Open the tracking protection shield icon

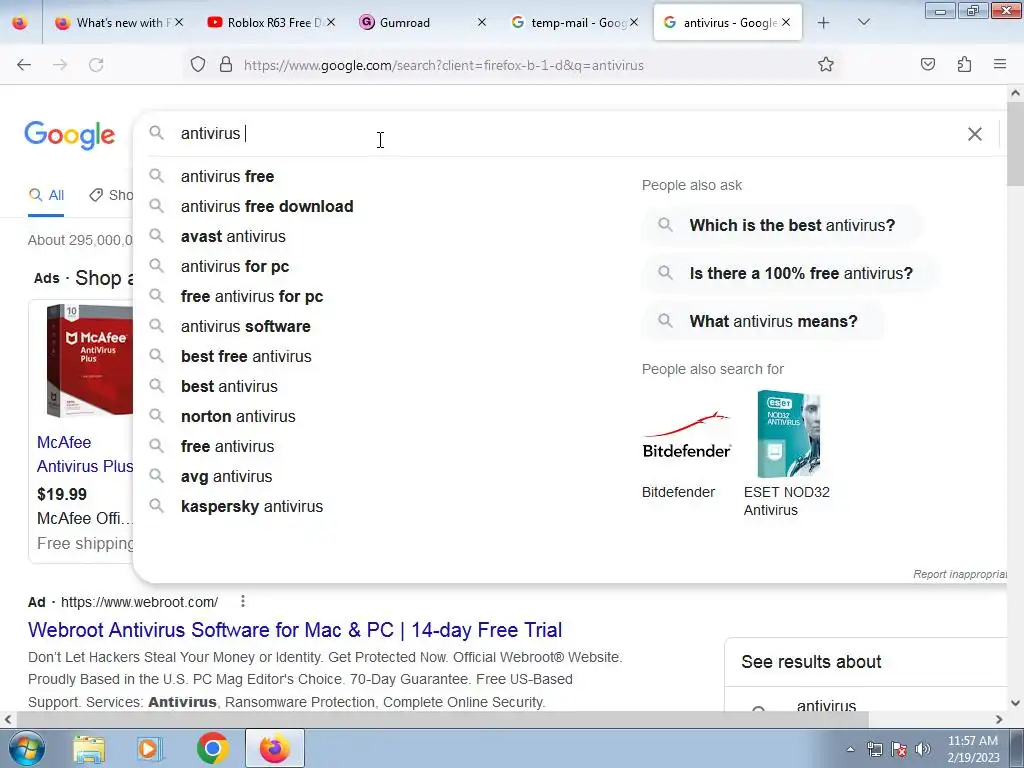coord(198,65)
